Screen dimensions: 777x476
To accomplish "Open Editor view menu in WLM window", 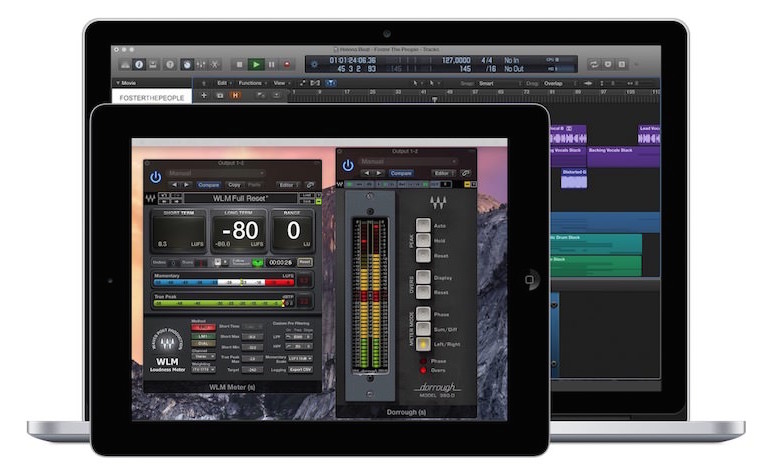I will 287,185.
